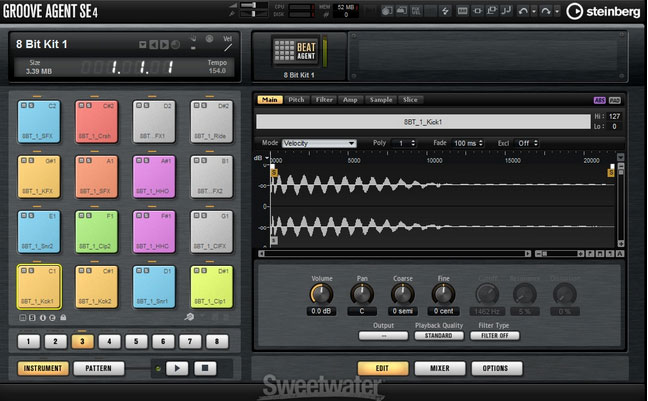The width and height of the screenshot is (648, 401).
Task: Toggle the PAD button beside ABS
Action: 615,100
